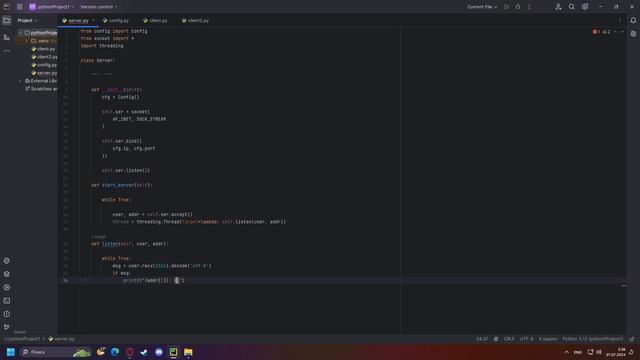Click the taskbar clock and date

[x=616, y=352]
